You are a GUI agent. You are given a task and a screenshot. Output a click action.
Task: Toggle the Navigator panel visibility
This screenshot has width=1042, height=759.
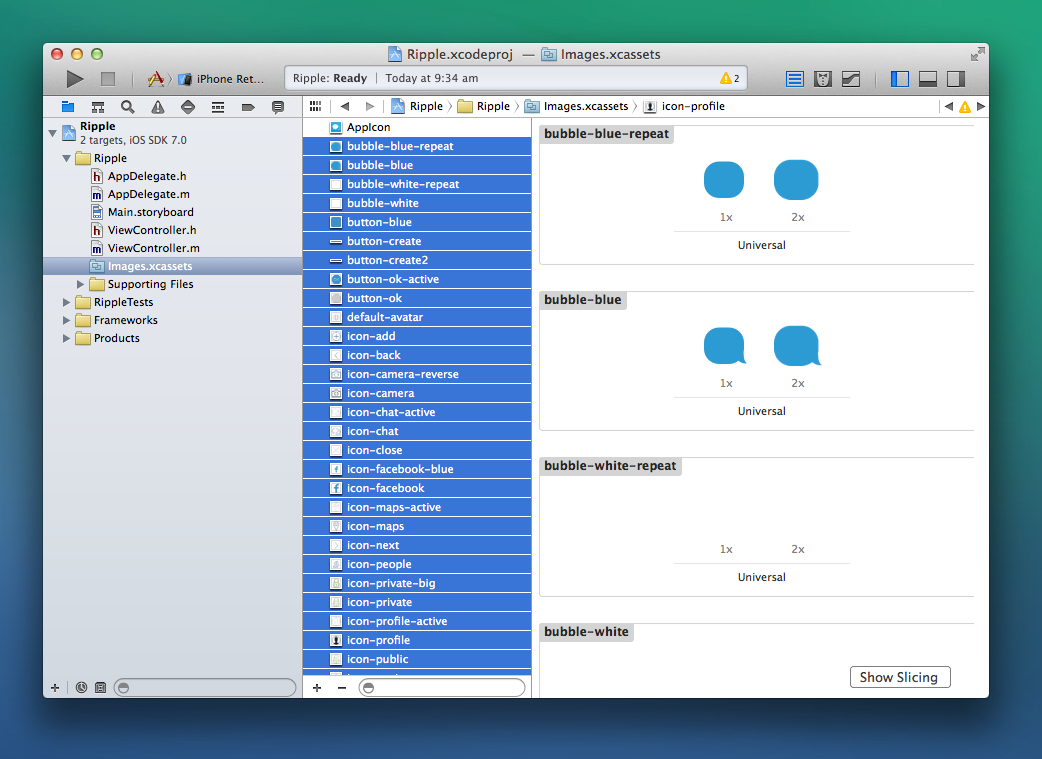point(899,78)
